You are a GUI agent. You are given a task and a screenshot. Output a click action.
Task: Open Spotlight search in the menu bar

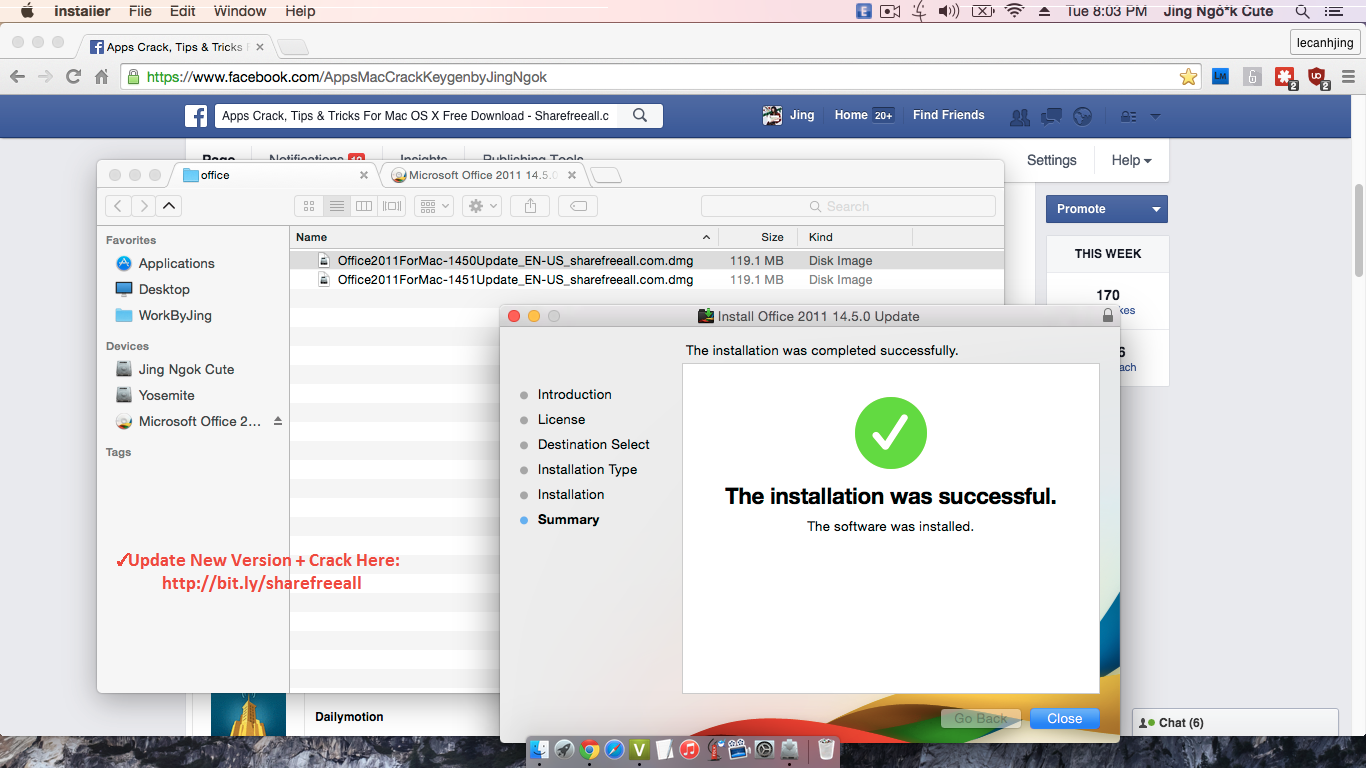[x=1302, y=12]
